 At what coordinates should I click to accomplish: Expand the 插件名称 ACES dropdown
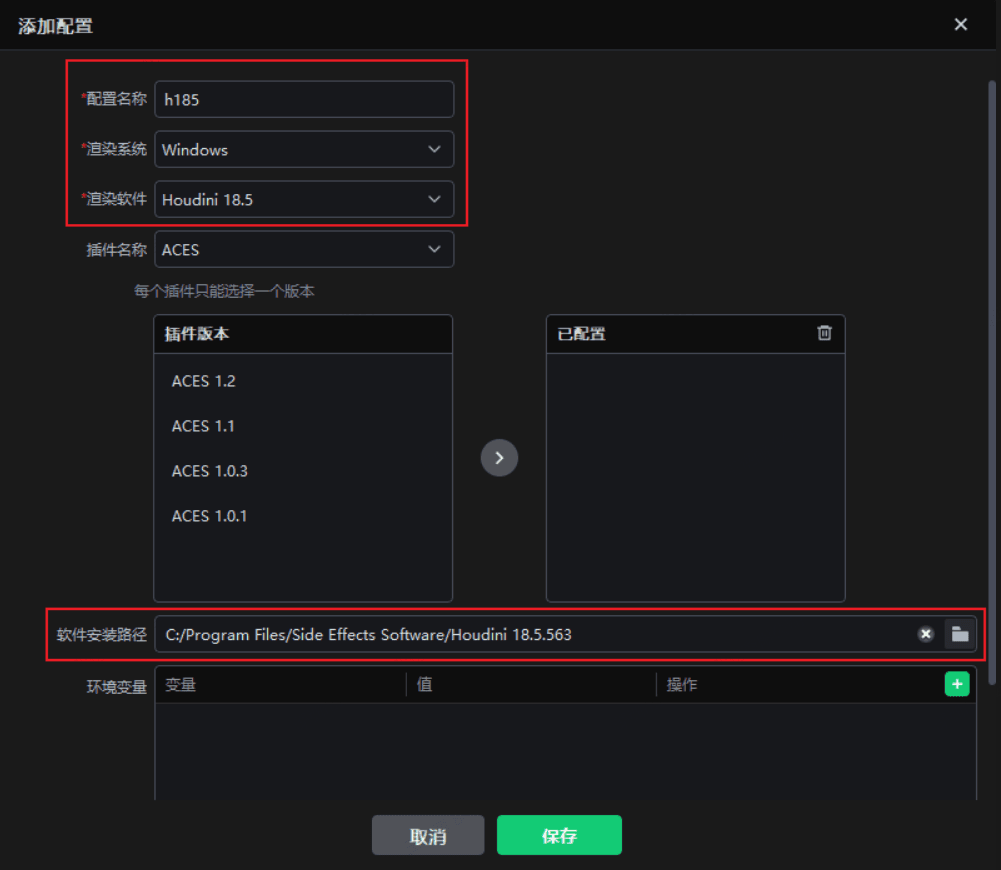pyautogui.click(x=304, y=250)
